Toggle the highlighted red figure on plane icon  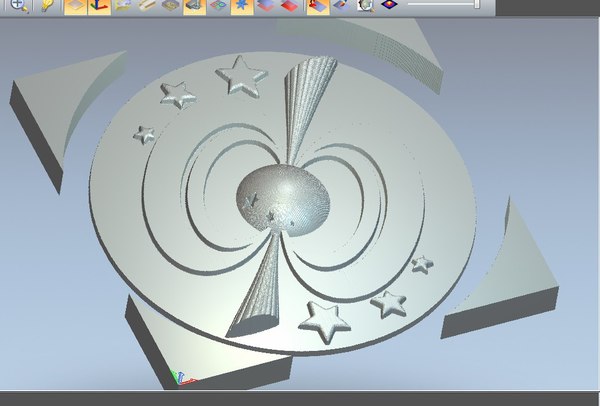[317, 6]
